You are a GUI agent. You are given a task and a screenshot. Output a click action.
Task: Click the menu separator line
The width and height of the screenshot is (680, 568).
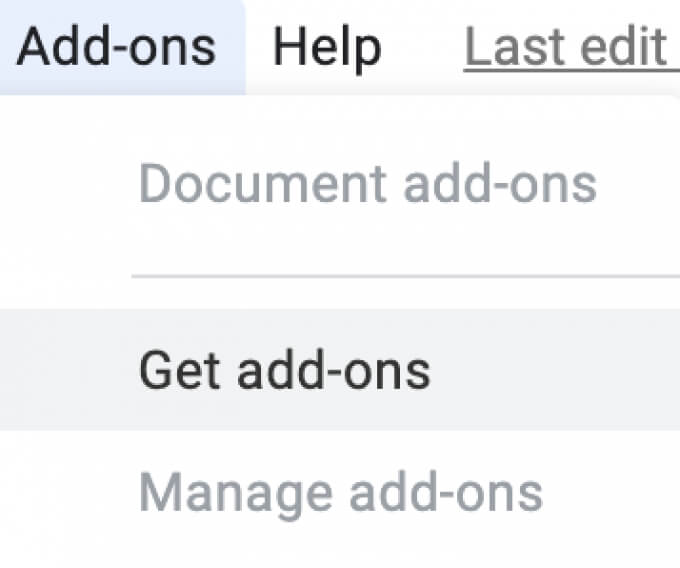point(405,276)
